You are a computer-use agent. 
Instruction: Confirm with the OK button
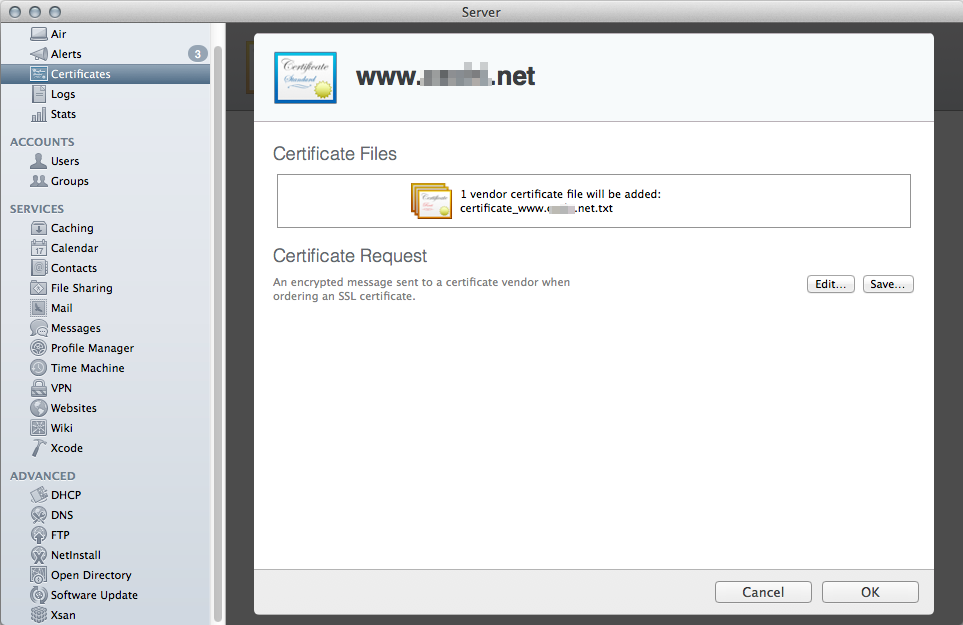(870, 592)
